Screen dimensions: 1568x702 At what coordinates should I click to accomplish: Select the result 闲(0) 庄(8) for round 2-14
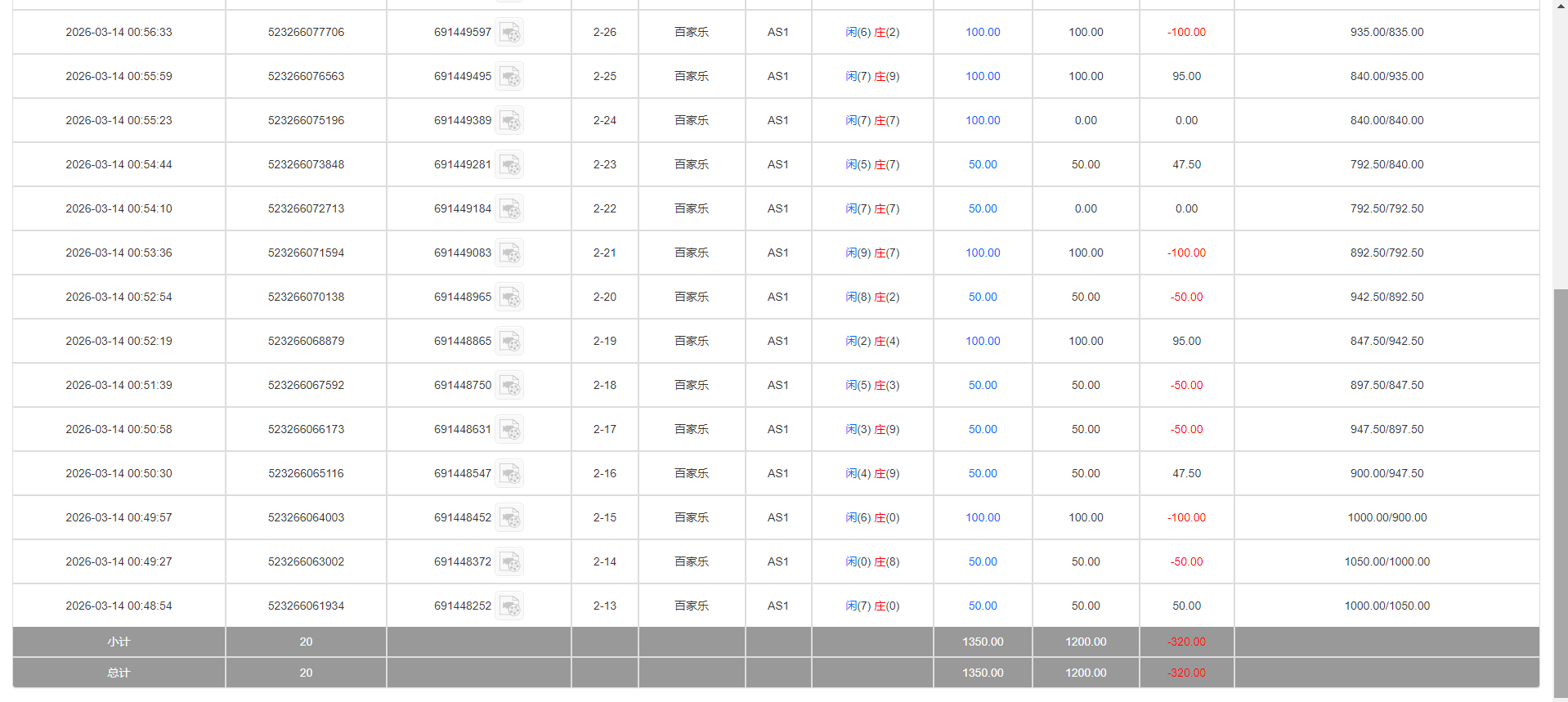pos(871,562)
